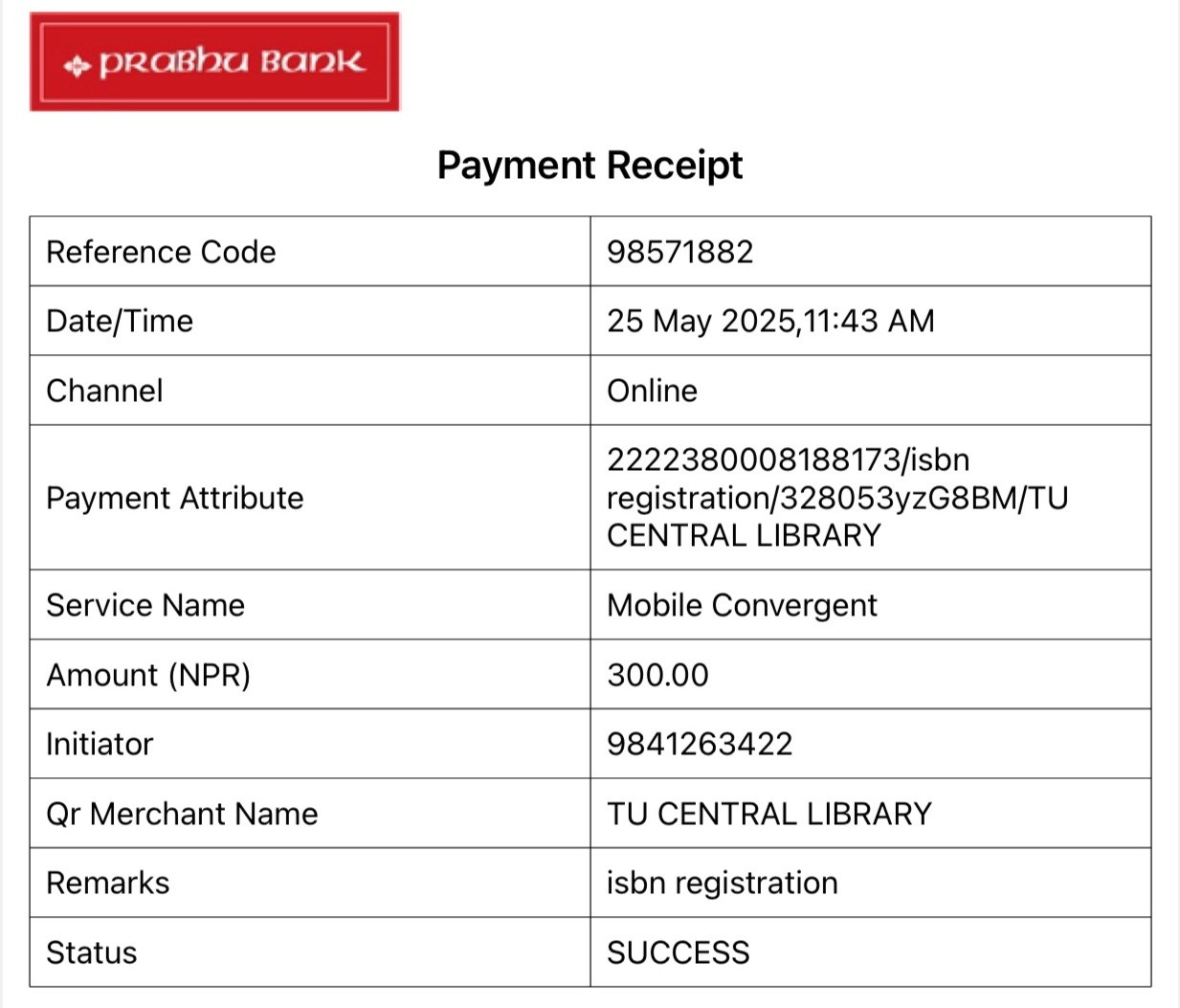Click the Remarks label
Image resolution: width=1180 pixels, height=1008 pixels.
pyautogui.click(x=108, y=883)
